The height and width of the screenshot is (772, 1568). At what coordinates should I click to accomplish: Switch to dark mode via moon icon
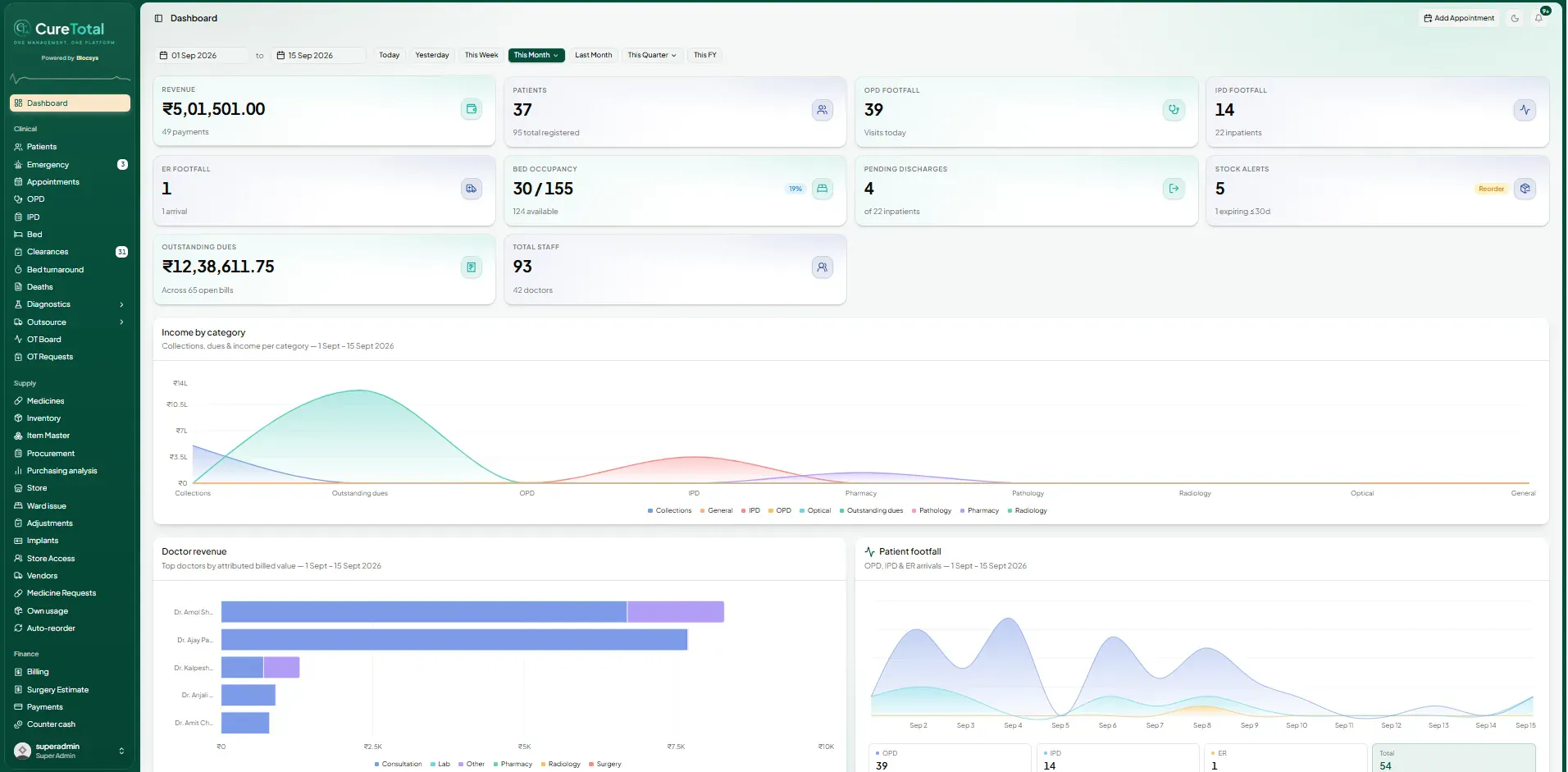tap(1515, 18)
